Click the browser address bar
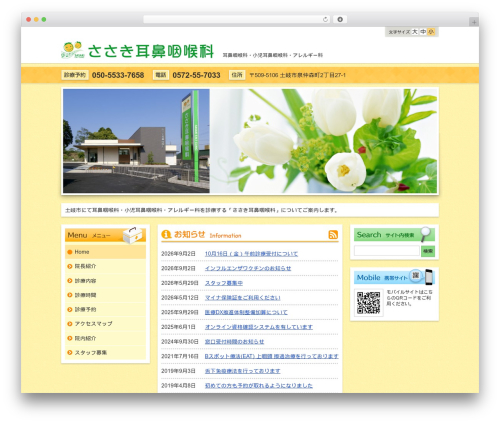The image size is (500, 423). pos(237,20)
